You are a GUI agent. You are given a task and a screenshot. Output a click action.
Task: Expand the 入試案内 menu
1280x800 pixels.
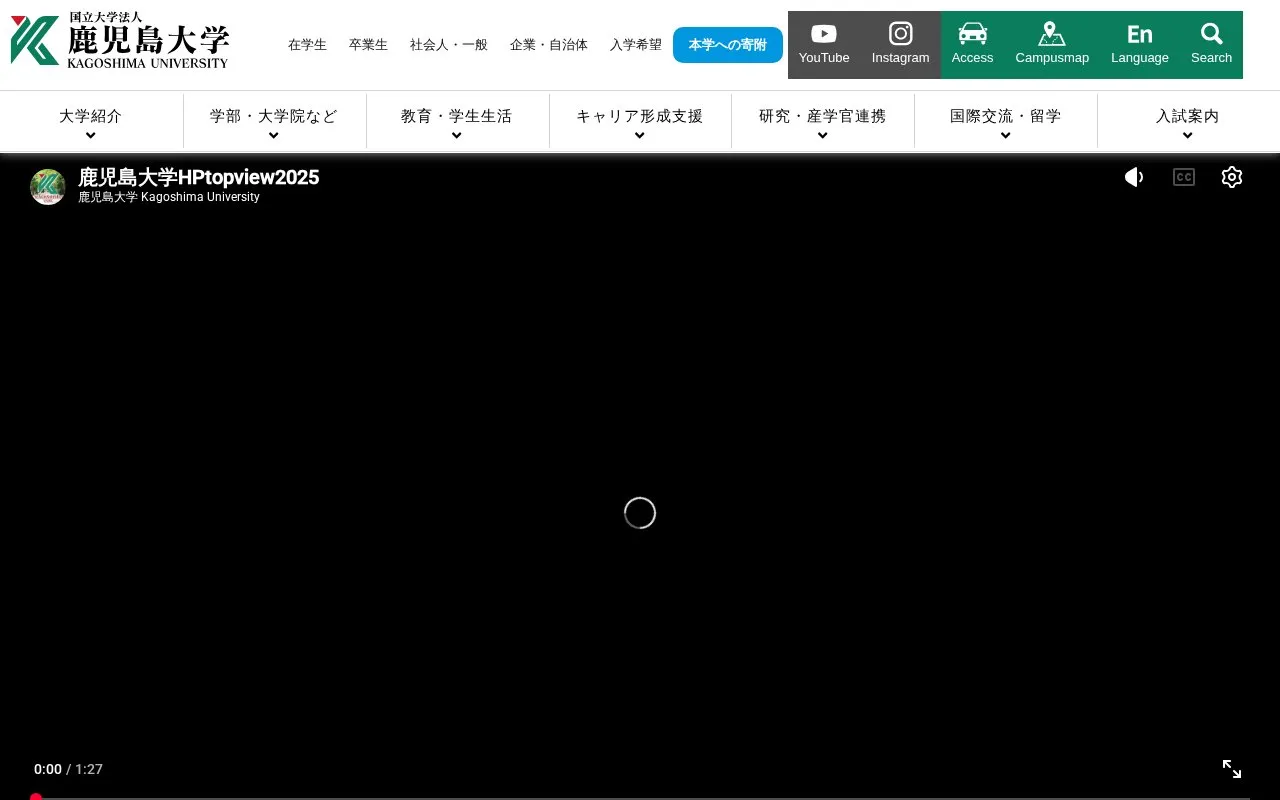pyautogui.click(x=1188, y=122)
